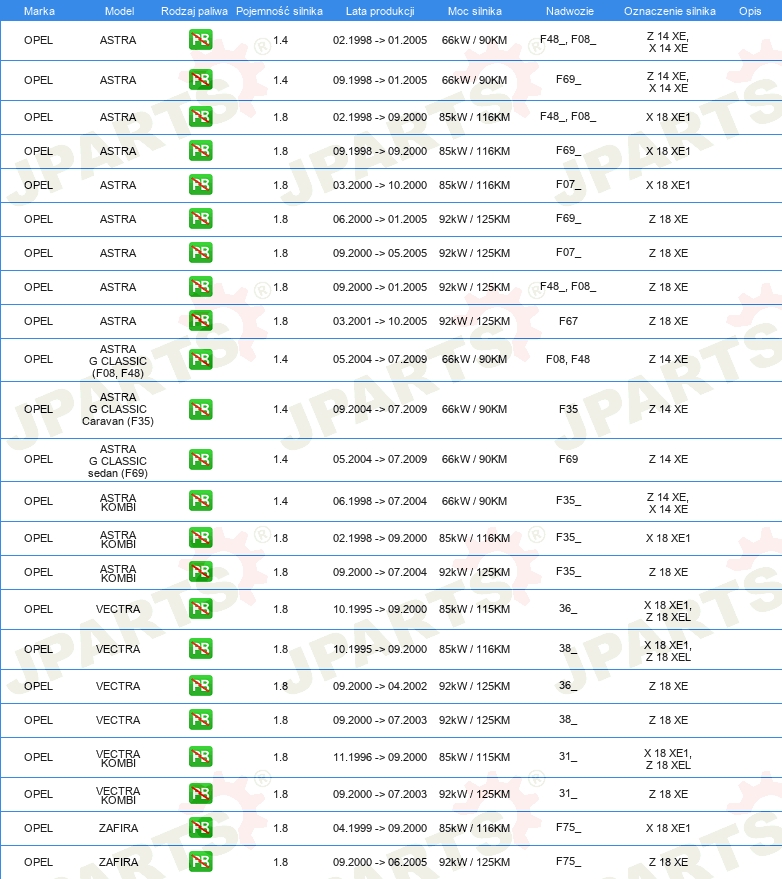The image size is (782, 879).
Task: Click the 'Marka' column header
Action: click(39, 11)
